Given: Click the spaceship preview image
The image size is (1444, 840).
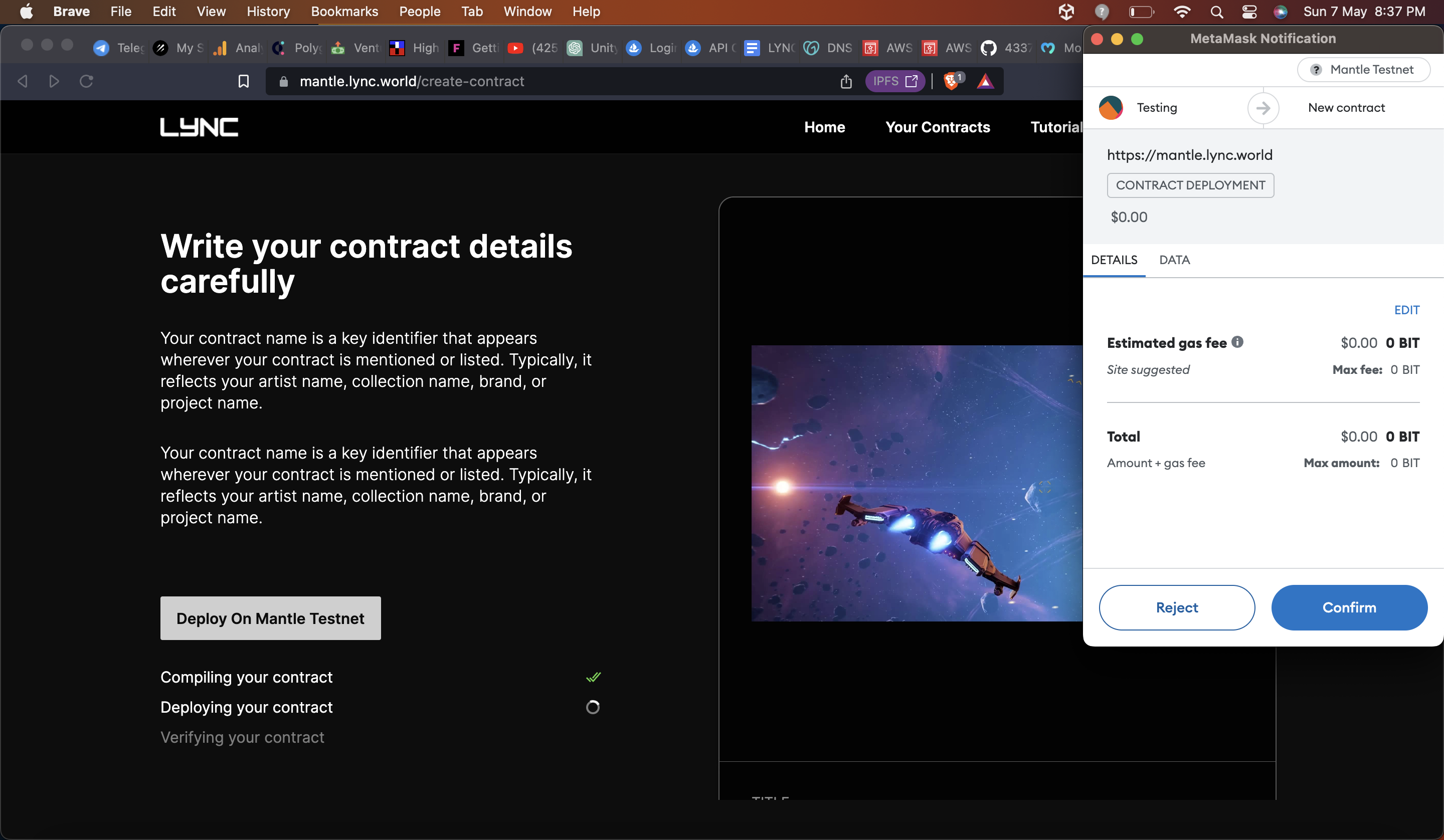Looking at the screenshot, I should pyautogui.click(x=917, y=483).
